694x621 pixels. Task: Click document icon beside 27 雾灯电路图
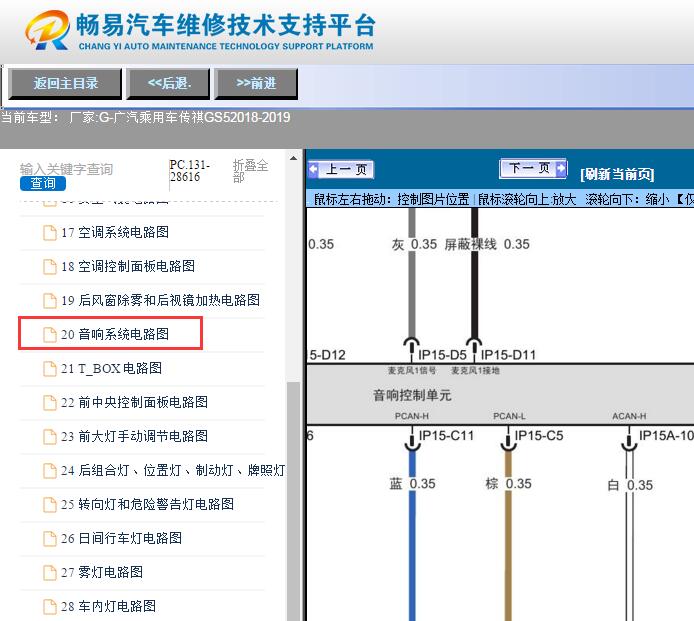pyautogui.click(x=50, y=573)
